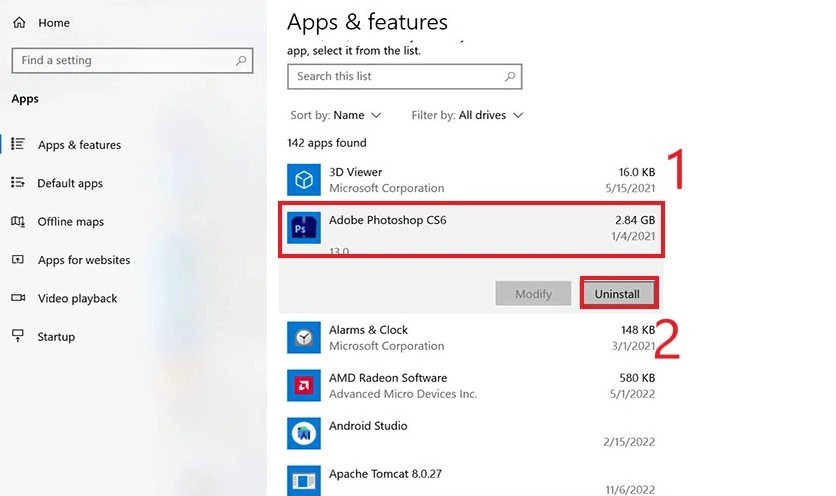Open Video playback settings

click(x=77, y=299)
